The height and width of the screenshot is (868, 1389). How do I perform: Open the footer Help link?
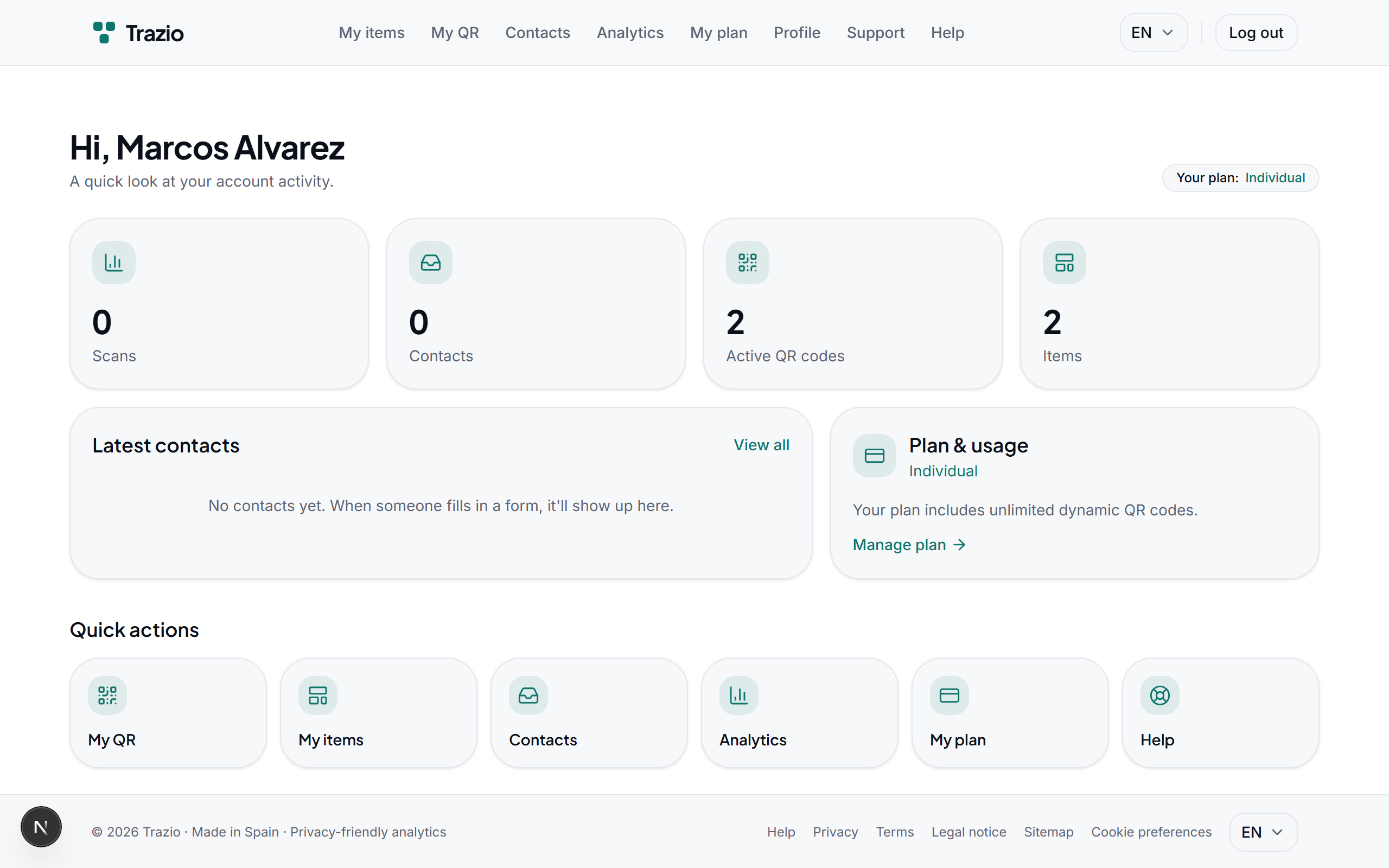[x=781, y=832]
